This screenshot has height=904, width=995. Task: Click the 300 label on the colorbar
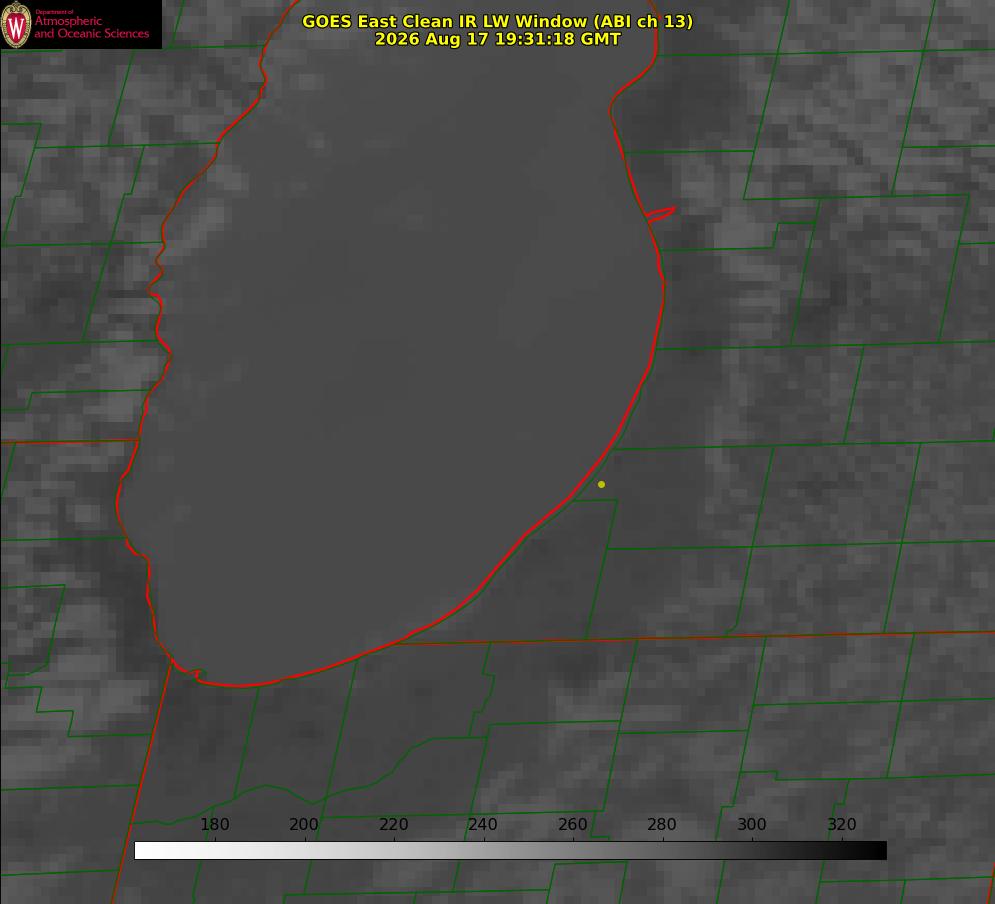(x=752, y=824)
